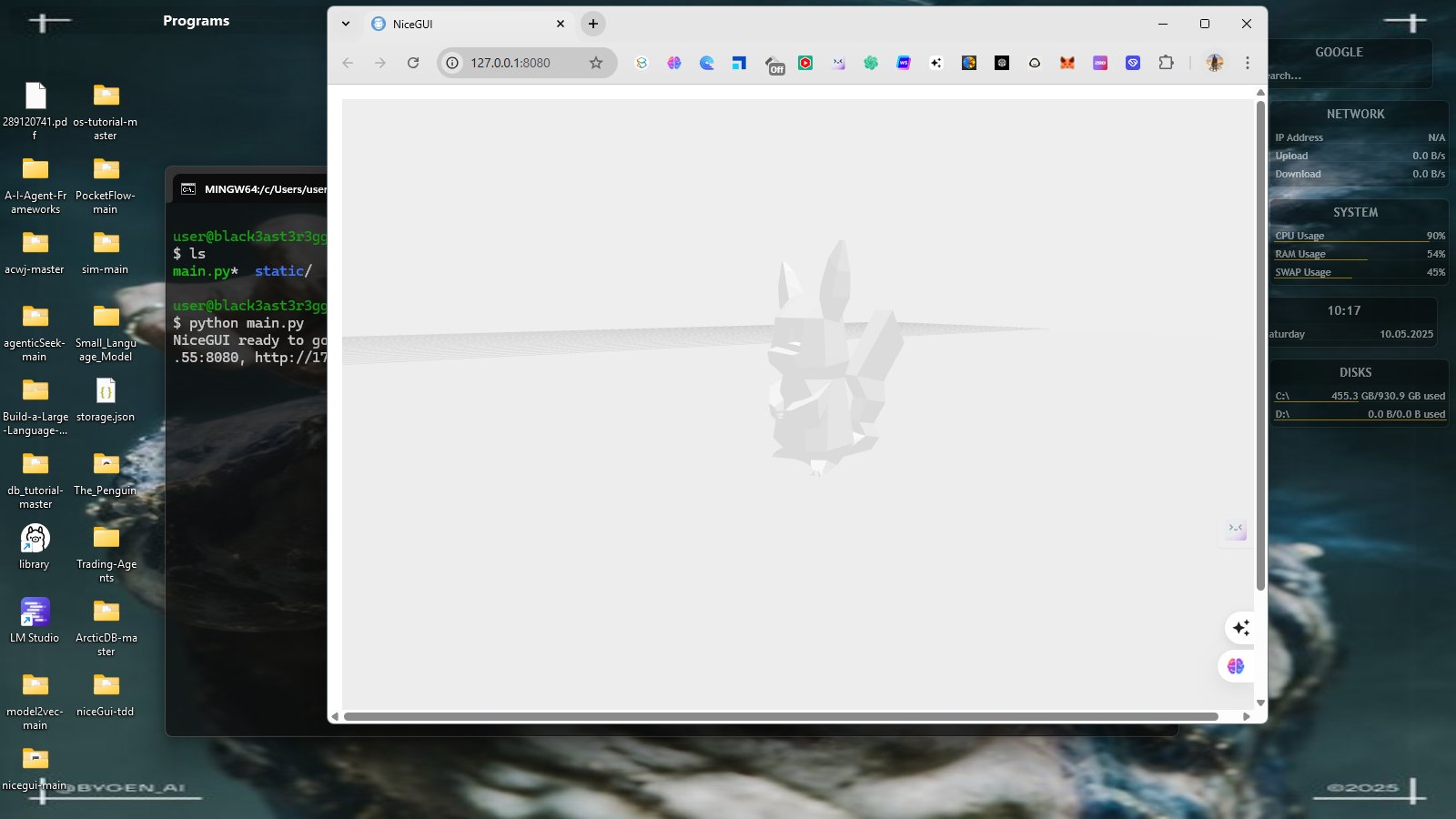The height and width of the screenshot is (819, 1456).
Task: Select the storage.json file icon
Action: [x=106, y=390]
